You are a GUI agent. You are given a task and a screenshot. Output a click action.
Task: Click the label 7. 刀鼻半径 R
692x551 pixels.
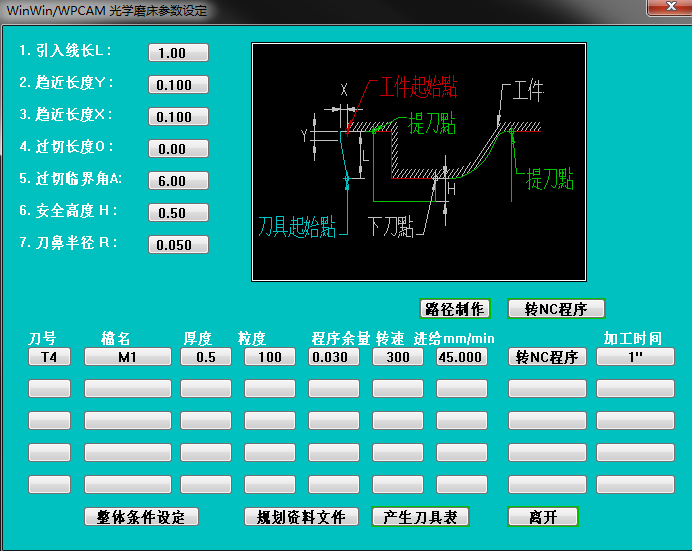point(68,243)
